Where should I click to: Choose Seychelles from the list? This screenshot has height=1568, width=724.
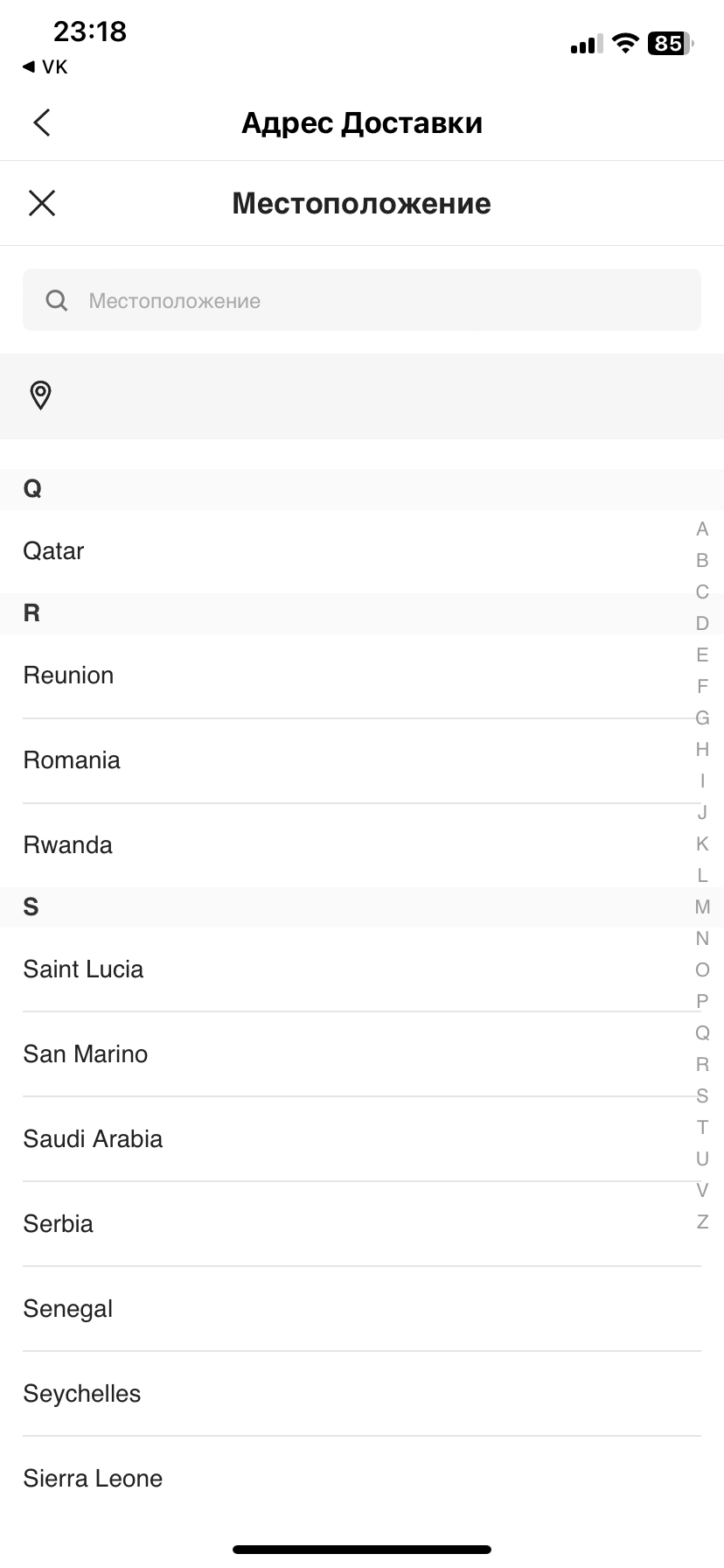point(82,1394)
